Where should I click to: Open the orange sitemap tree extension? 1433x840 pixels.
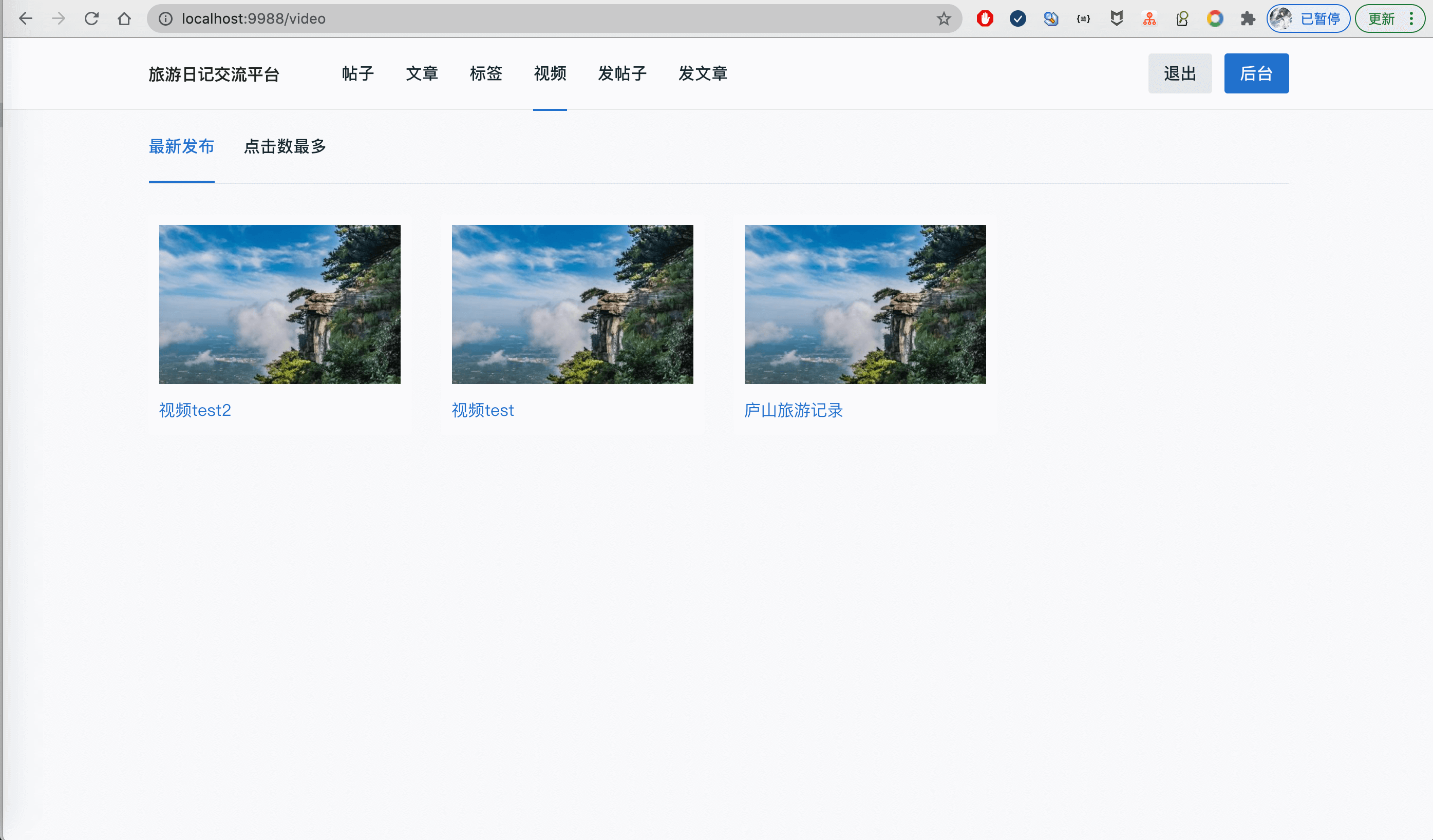(x=1149, y=19)
